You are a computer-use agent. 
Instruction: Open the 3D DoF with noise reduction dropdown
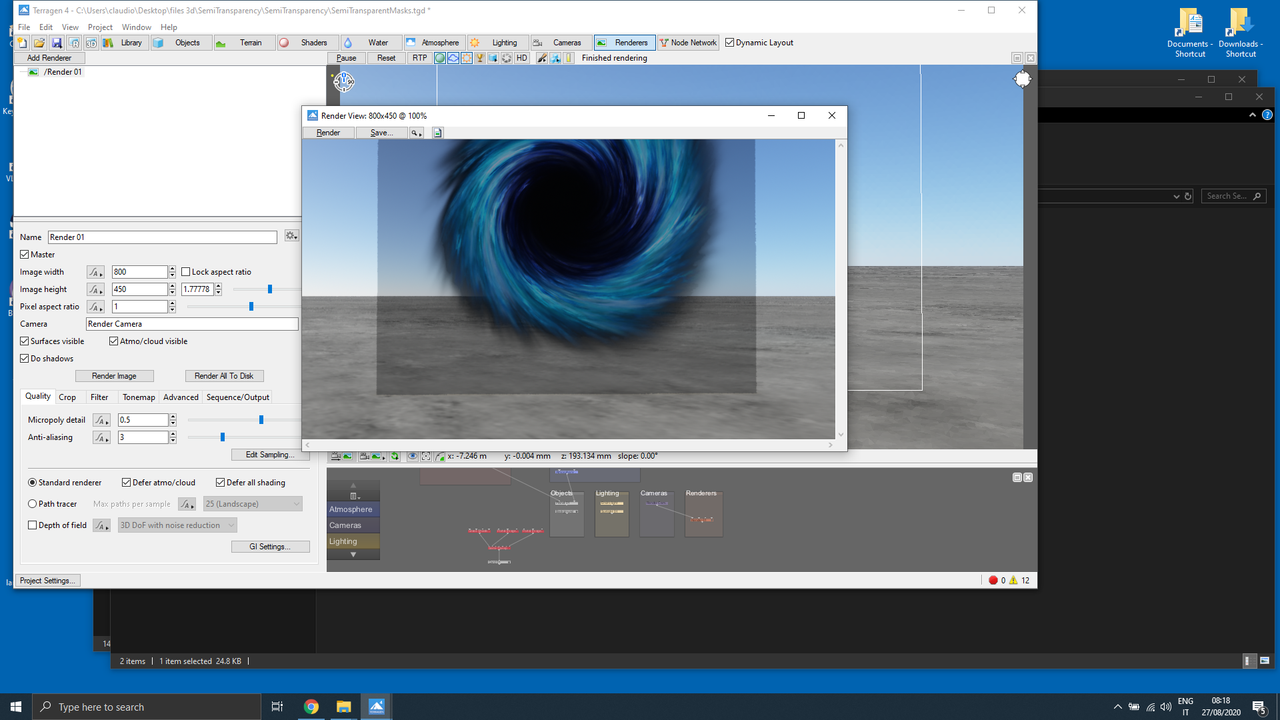click(x=177, y=525)
